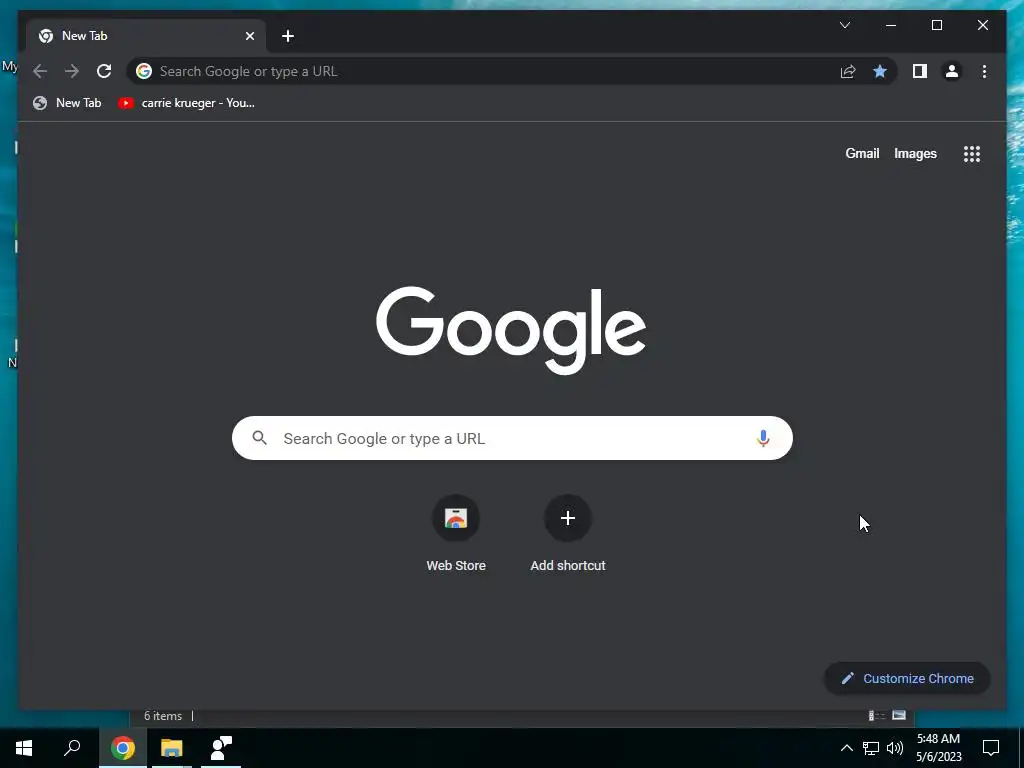
Task: Expand the tab search chevron
Action: pyautogui.click(x=845, y=25)
